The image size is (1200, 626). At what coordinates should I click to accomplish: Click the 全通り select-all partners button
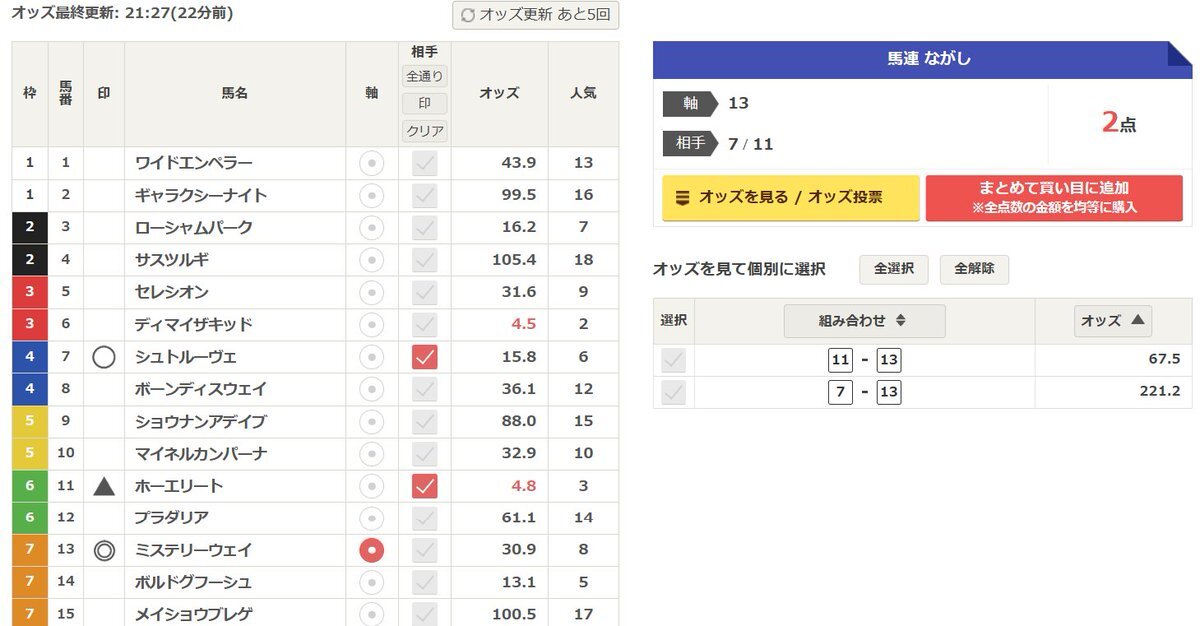point(425,76)
